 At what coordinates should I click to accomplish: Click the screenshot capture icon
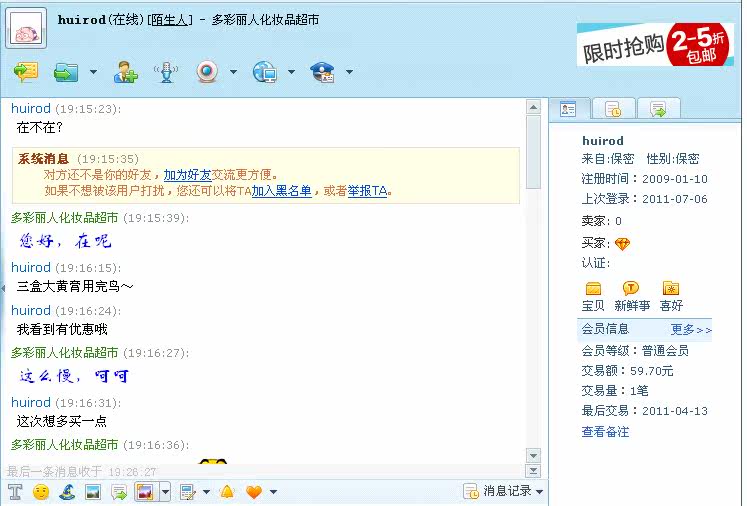[145, 492]
